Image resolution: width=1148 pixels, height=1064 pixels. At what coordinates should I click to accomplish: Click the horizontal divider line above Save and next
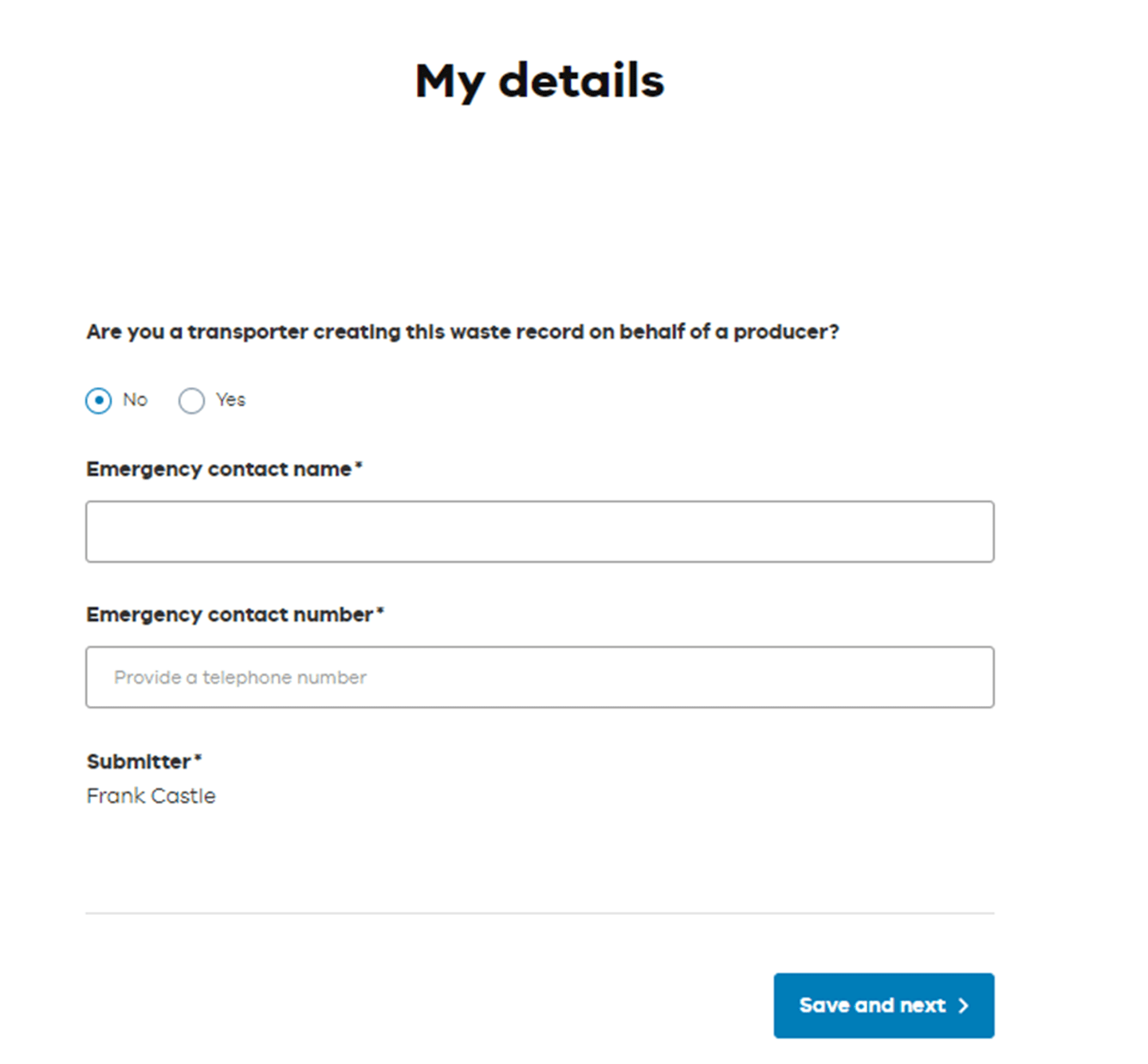pyautogui.click(x=540, y=914)
